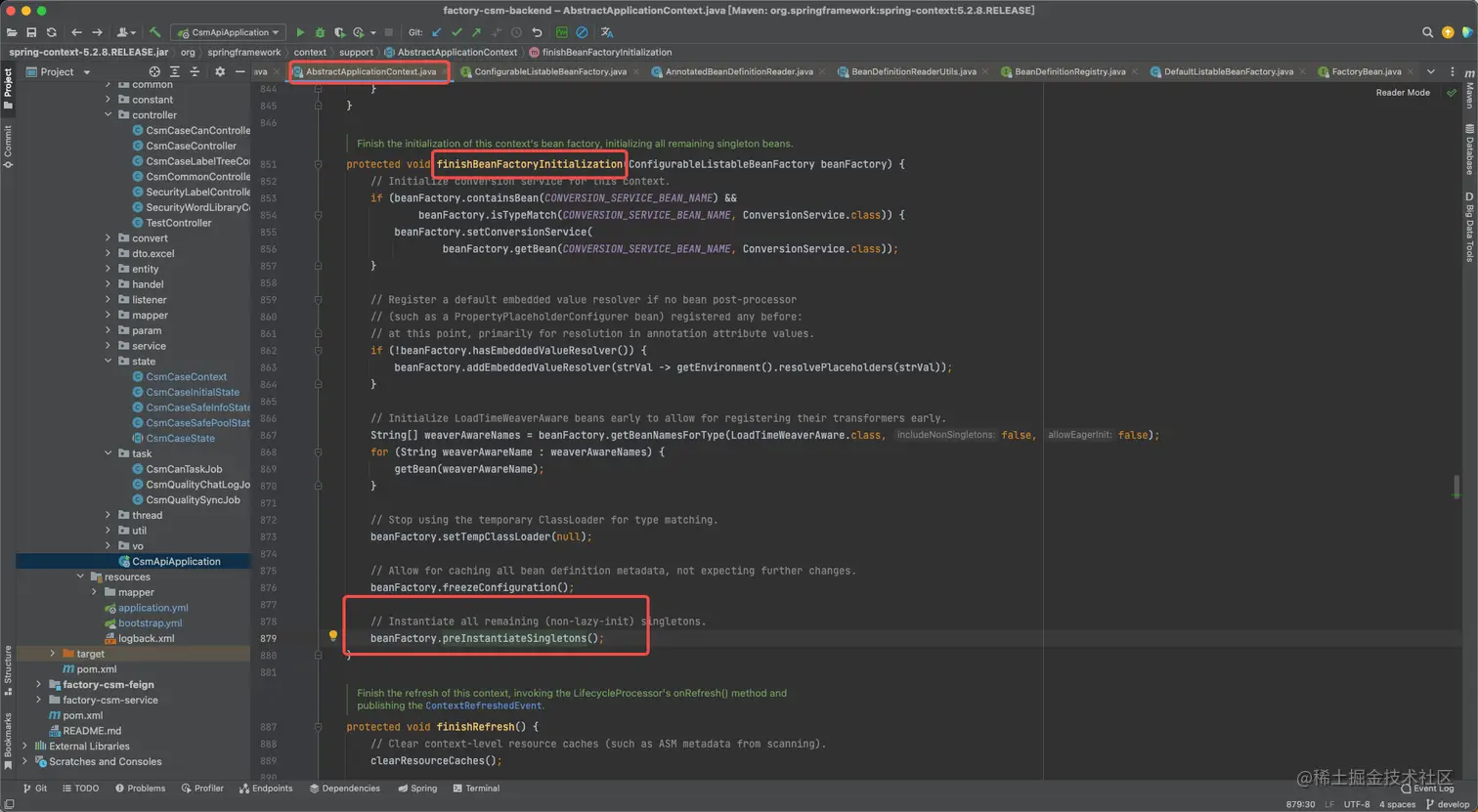
Task: Update project with the blue Git arrow
Action: pyautogui.click(x=437, y=32)
